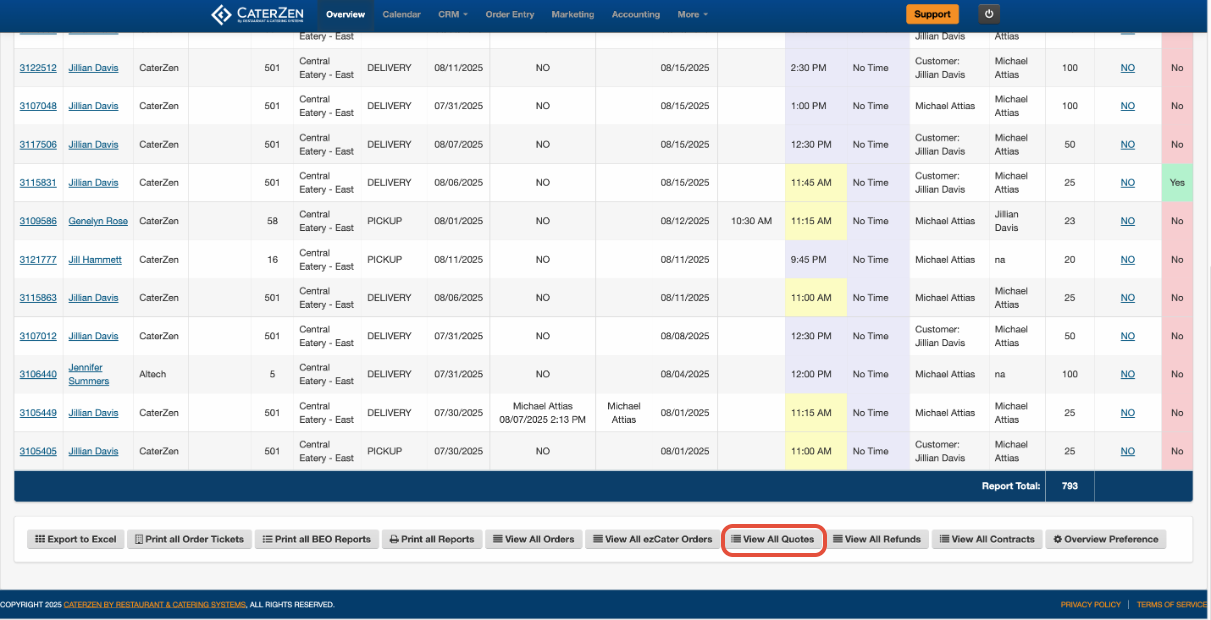Screen dimensions: 1211x620
Task: Expand the More menu
Action: tap(692, 14)
